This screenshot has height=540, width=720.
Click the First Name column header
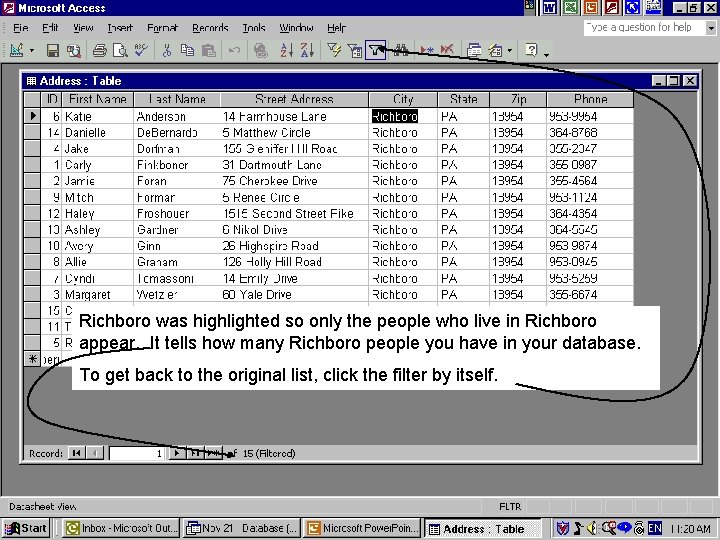click(x=97, y=99)
